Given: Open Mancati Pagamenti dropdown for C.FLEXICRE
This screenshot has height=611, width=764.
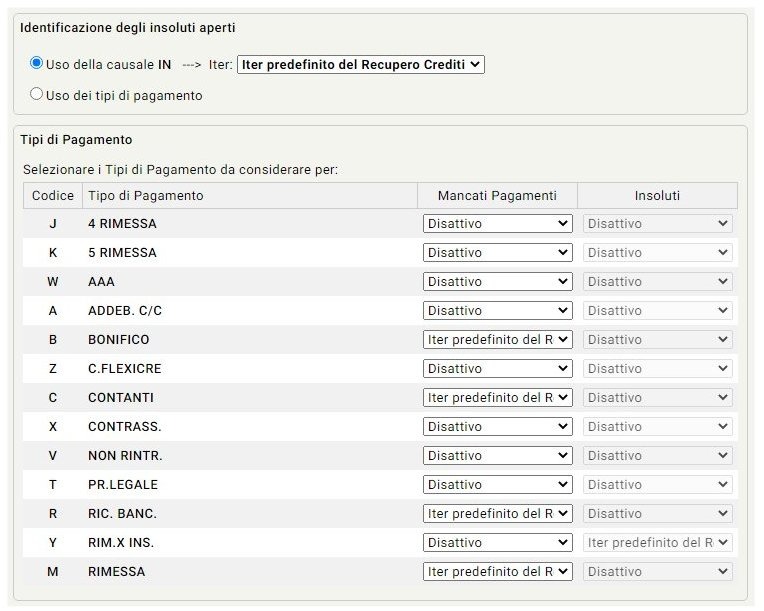Looking at the screenshot, I should (497, 369).
